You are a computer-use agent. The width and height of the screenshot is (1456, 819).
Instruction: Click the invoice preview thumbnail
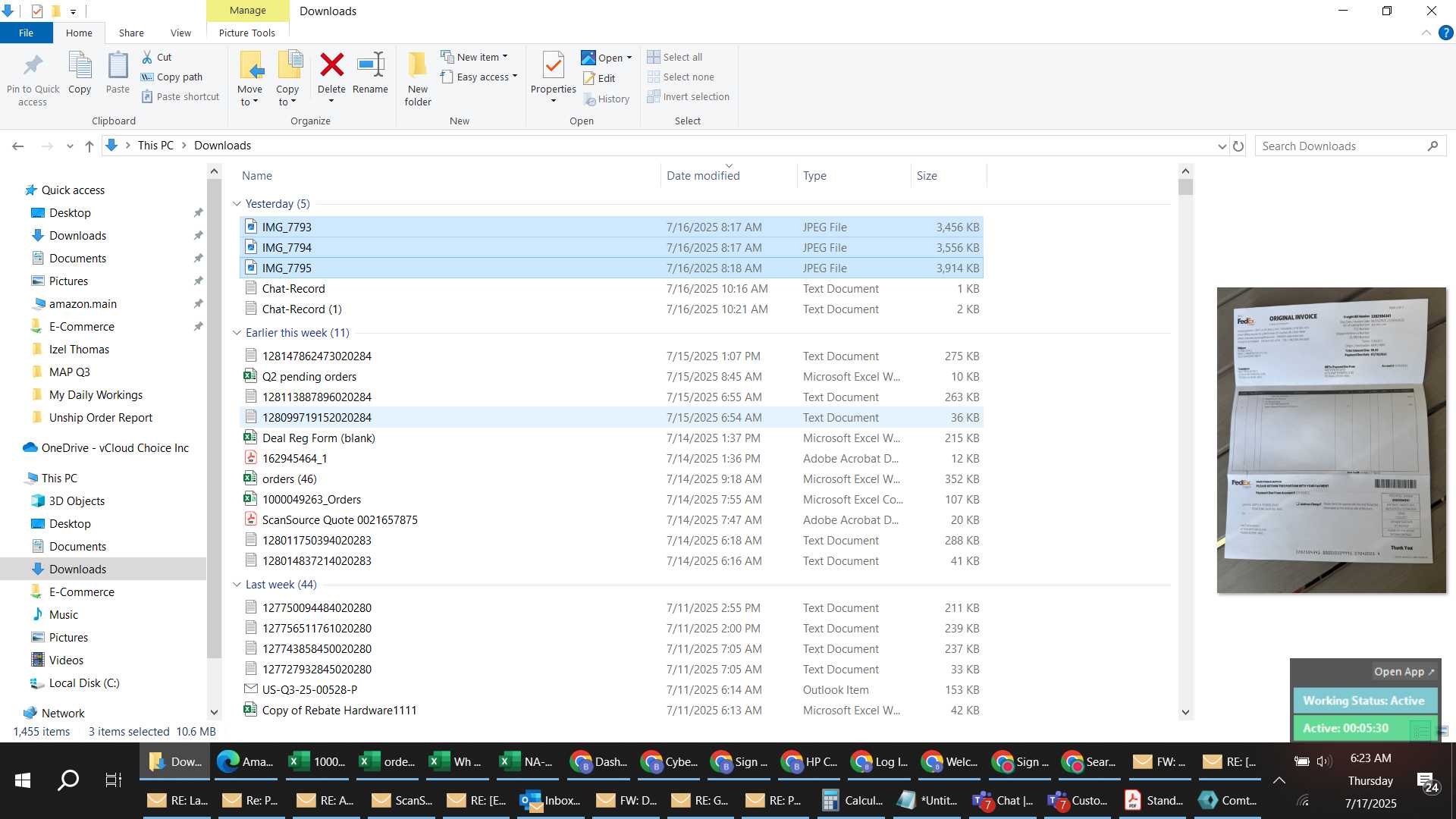coord(1332,440)
